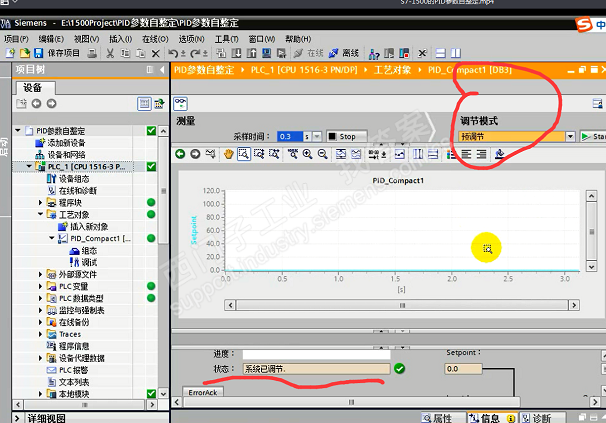Click the monitoring glasses icon above measurement
This screenshot has height=423, width=606.
point(180,104)
